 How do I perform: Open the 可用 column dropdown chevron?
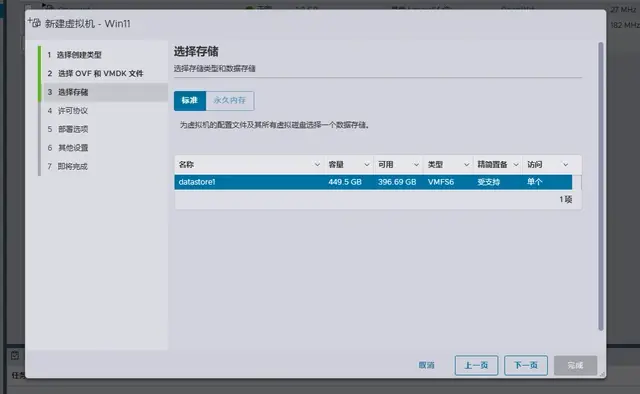pos(416,165)
